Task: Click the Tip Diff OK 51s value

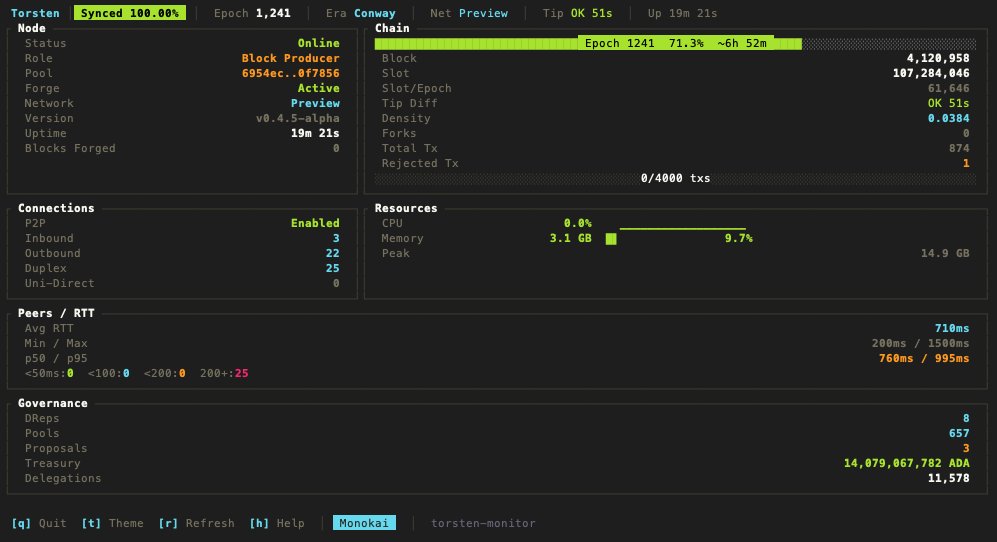Action: [949, 103]
